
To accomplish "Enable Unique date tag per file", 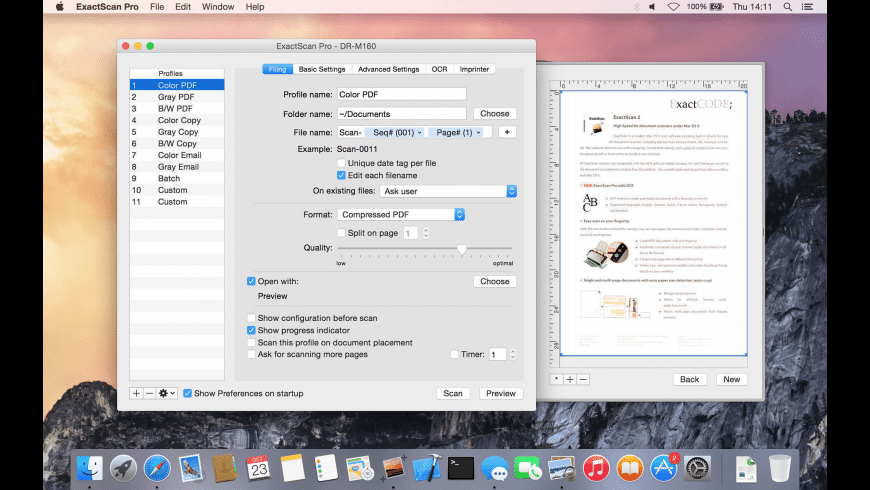I will point(341,163).
